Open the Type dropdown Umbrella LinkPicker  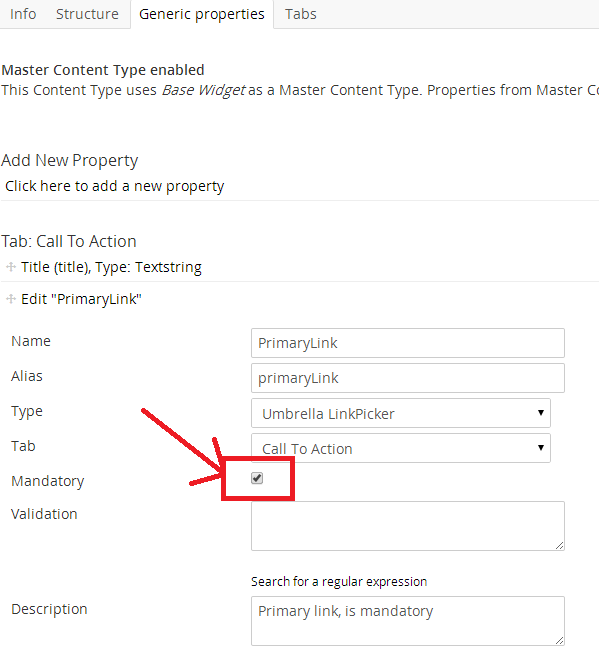tap(401, 413)
